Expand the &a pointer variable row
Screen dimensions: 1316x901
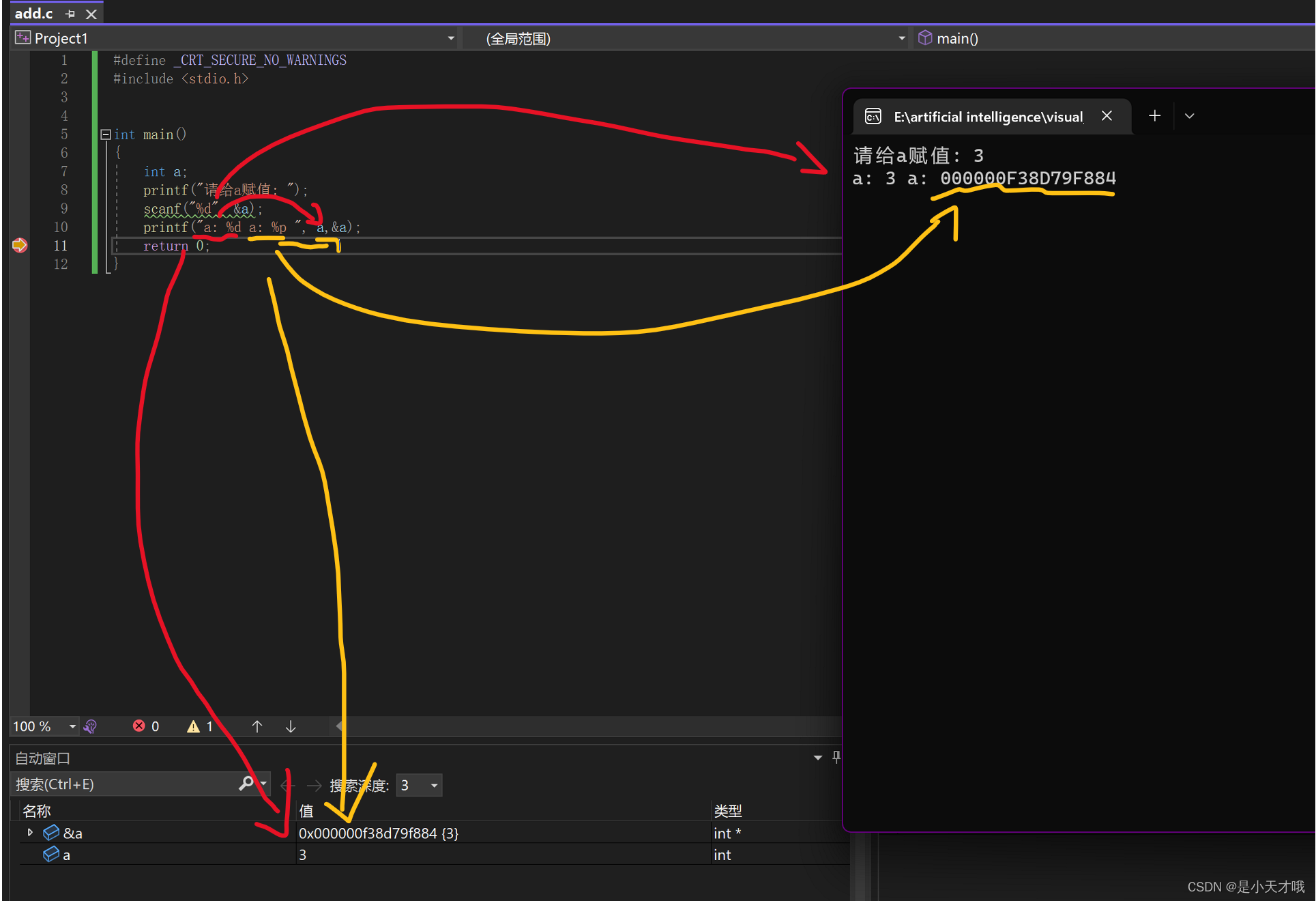30,832
